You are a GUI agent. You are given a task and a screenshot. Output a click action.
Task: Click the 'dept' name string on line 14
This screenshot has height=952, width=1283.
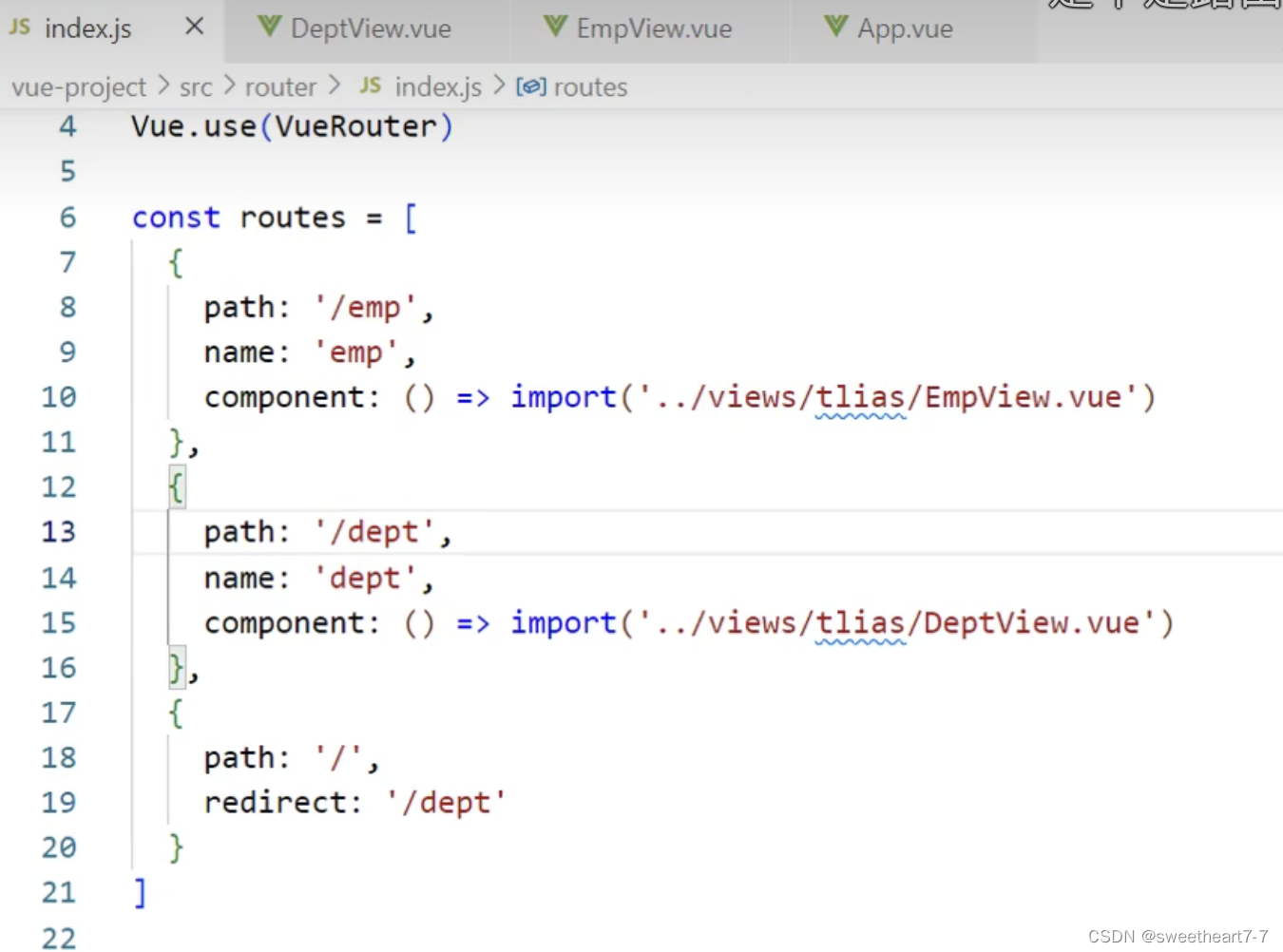[365, 578]
